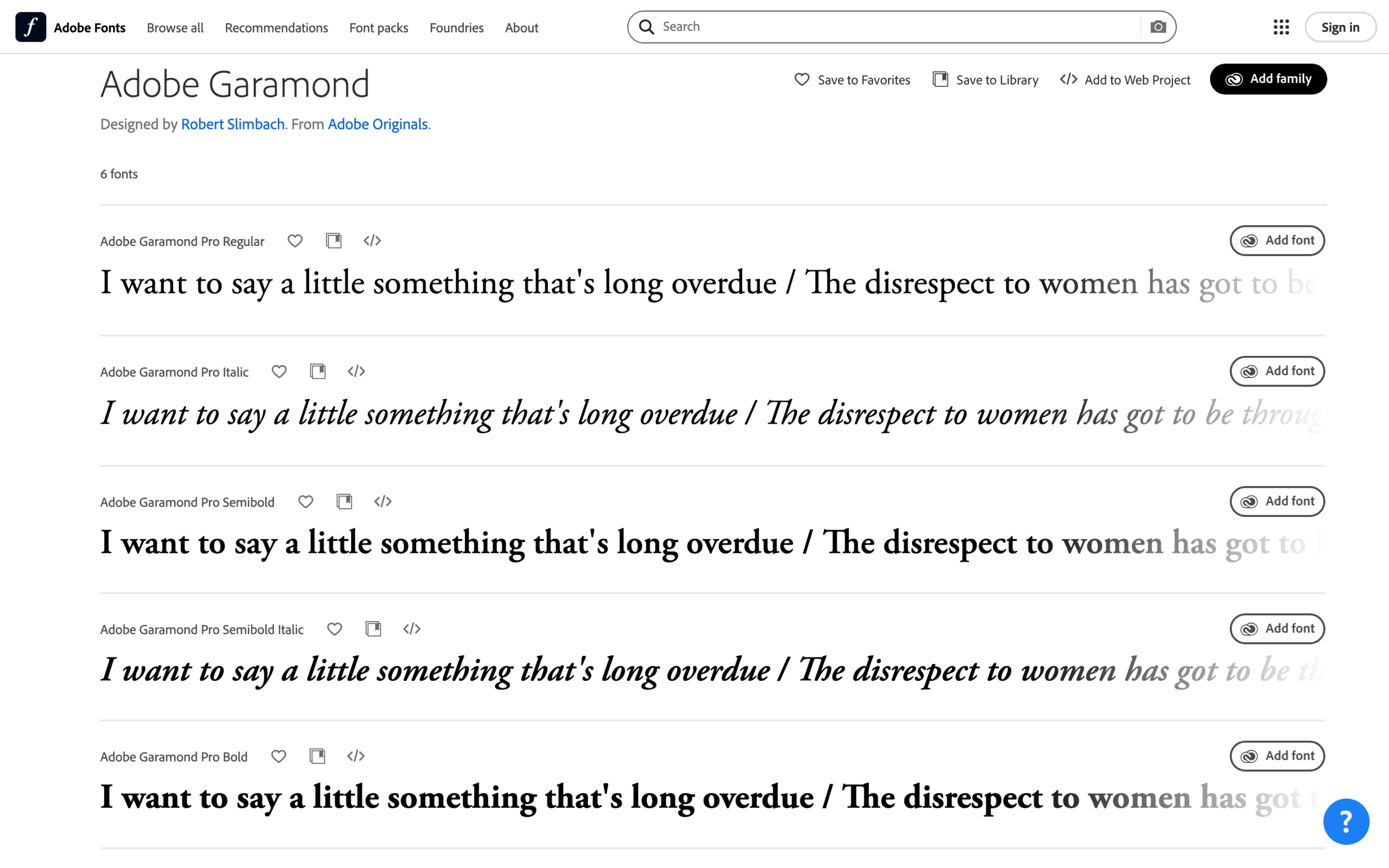Save Adobe Garamond Pro Semibold to library

coord(345,502)
